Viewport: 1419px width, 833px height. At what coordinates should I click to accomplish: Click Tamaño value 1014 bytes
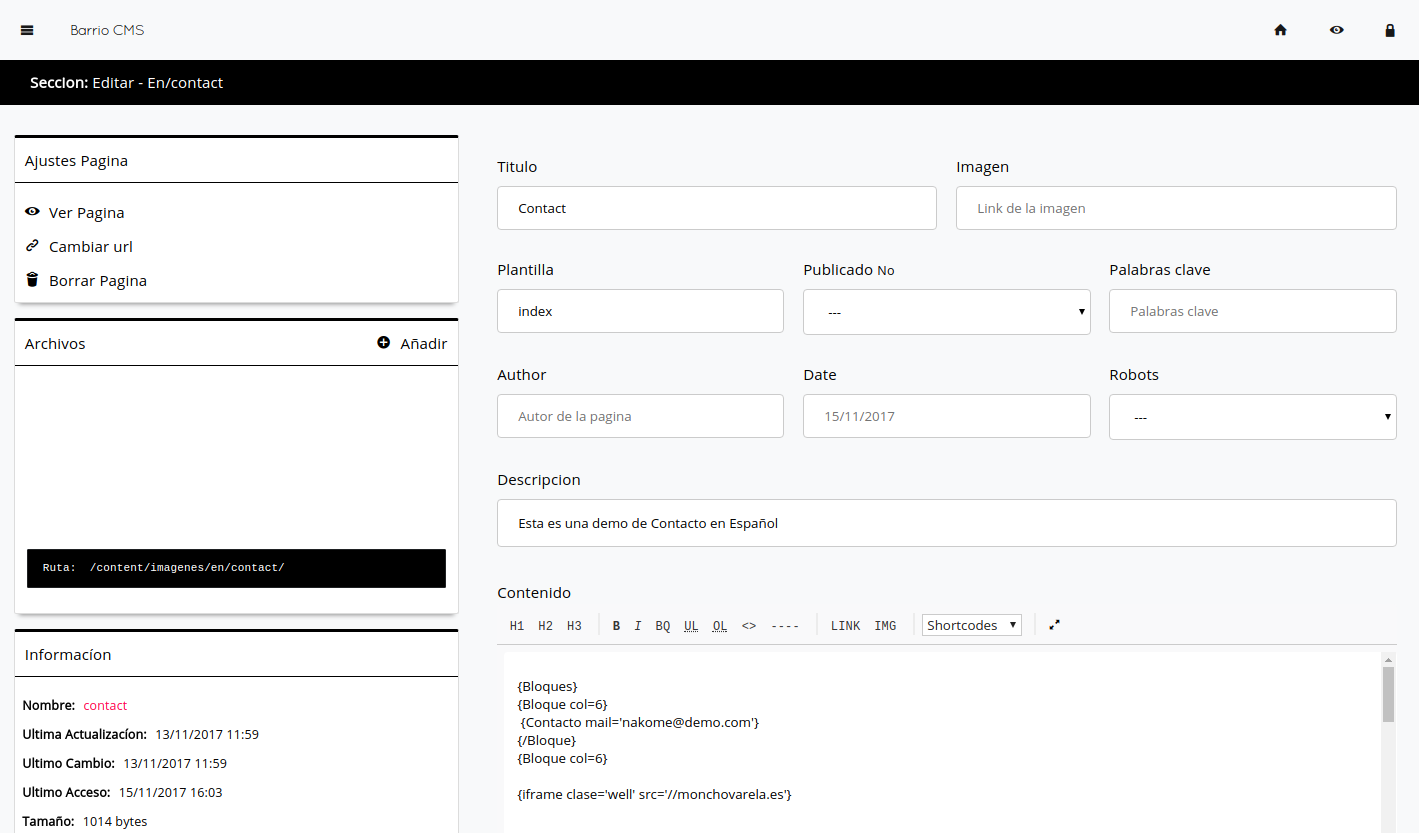click(x=115, y=822)
